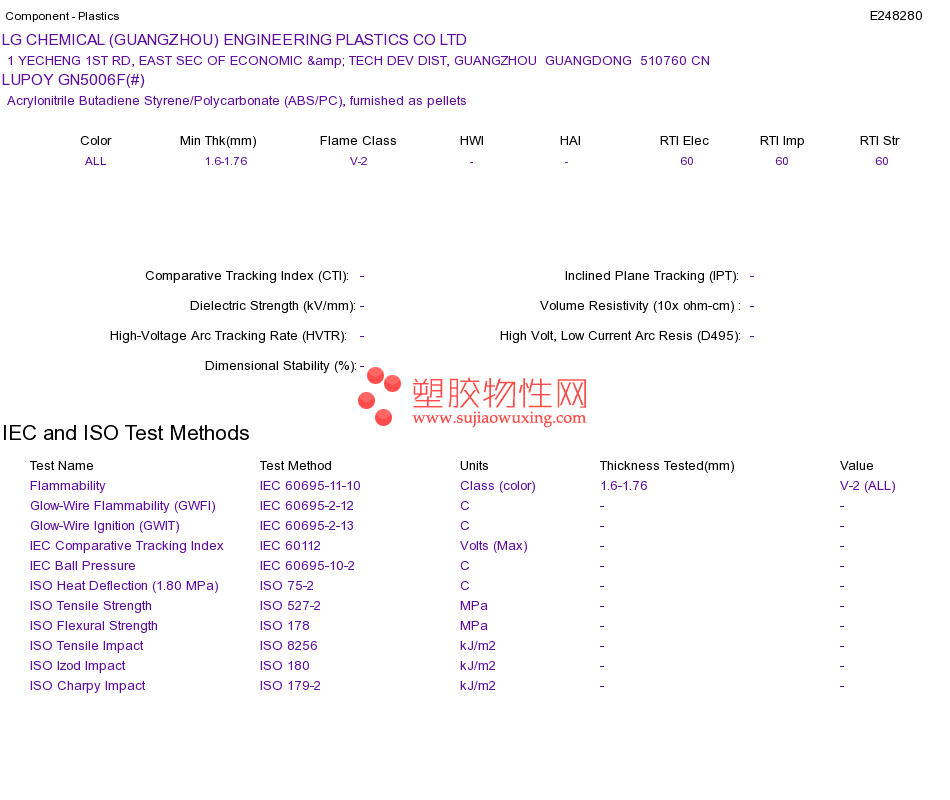Click the Component - Plastics header text
Image resolution: width=950 pixels, height=800 pixels.
[x=62, y=16]
